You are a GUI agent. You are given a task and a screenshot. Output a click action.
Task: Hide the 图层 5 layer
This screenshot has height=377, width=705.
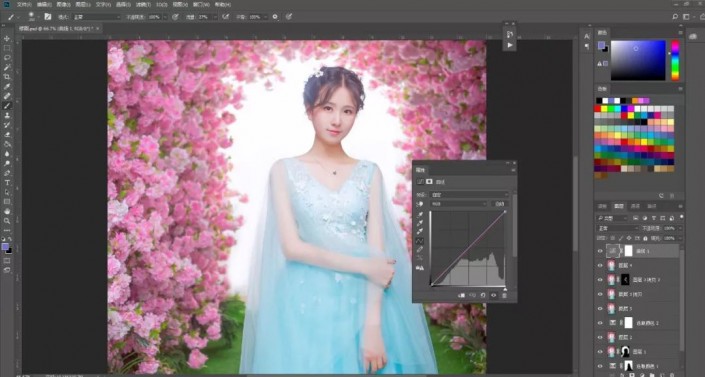[x=600, y=309]
